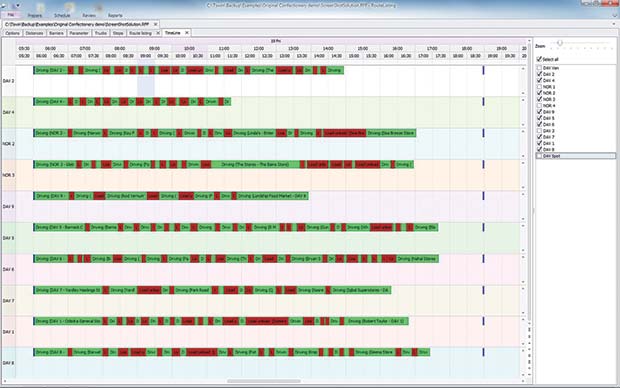Select the DAV 4 row label
This screenshot has height=388, width=620.
tap(8, 112)
